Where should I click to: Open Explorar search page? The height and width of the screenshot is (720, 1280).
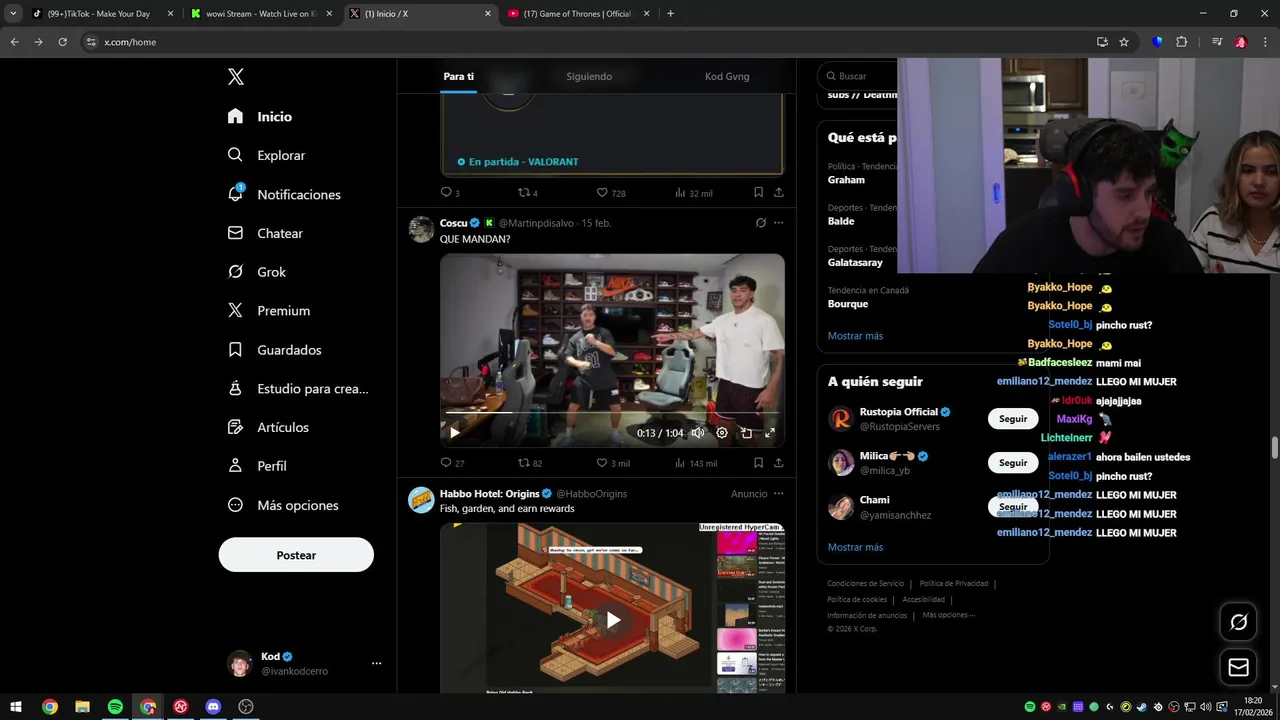pos(266,155)
